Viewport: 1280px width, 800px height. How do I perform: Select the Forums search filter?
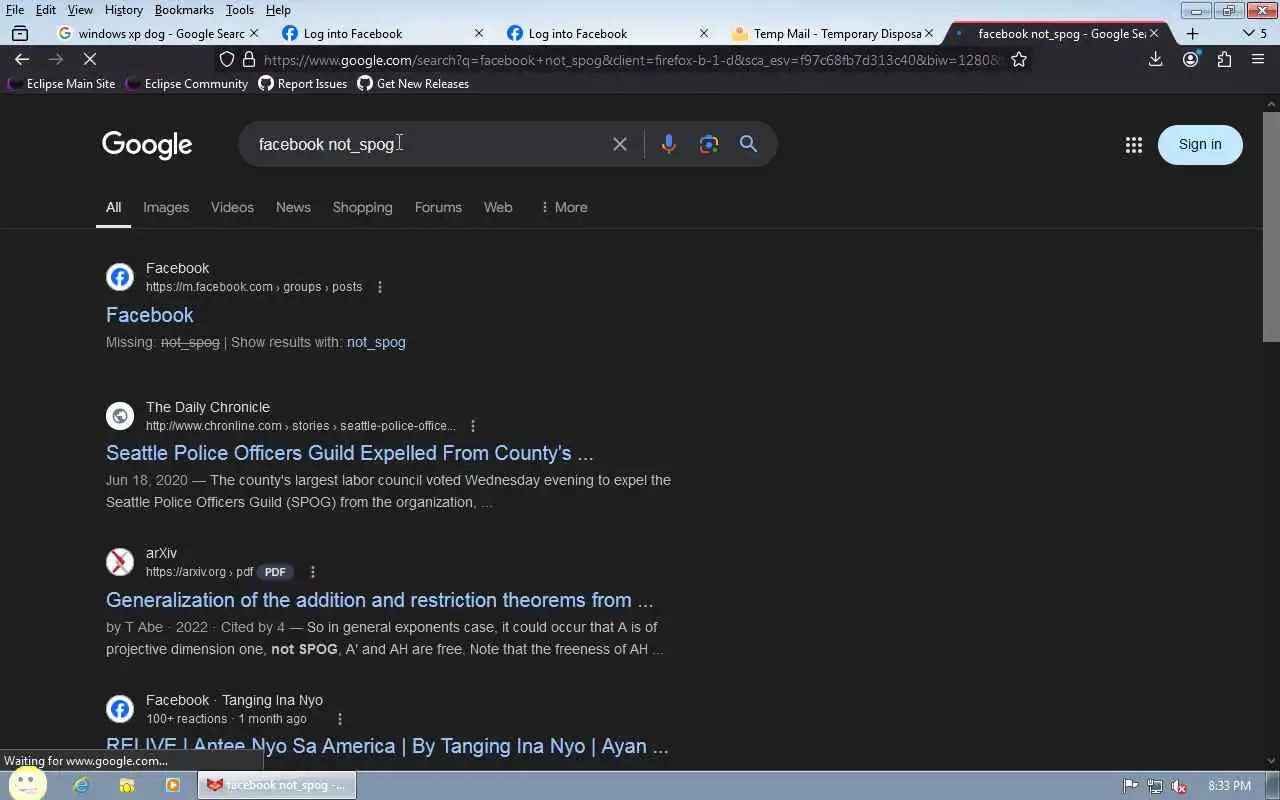pos(438,207)
